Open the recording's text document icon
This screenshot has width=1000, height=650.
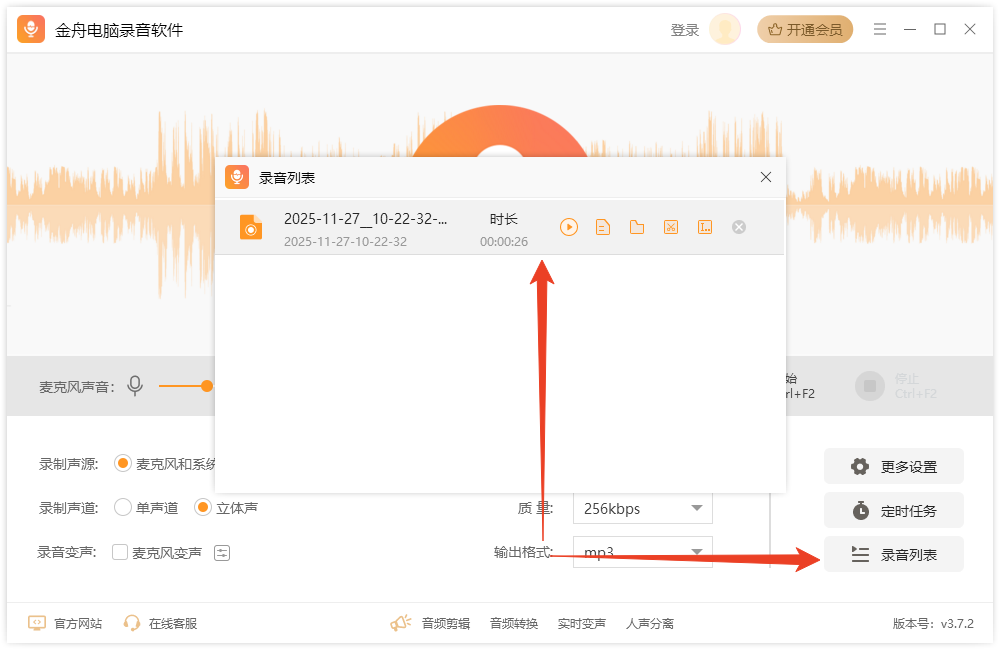point(603,227)
